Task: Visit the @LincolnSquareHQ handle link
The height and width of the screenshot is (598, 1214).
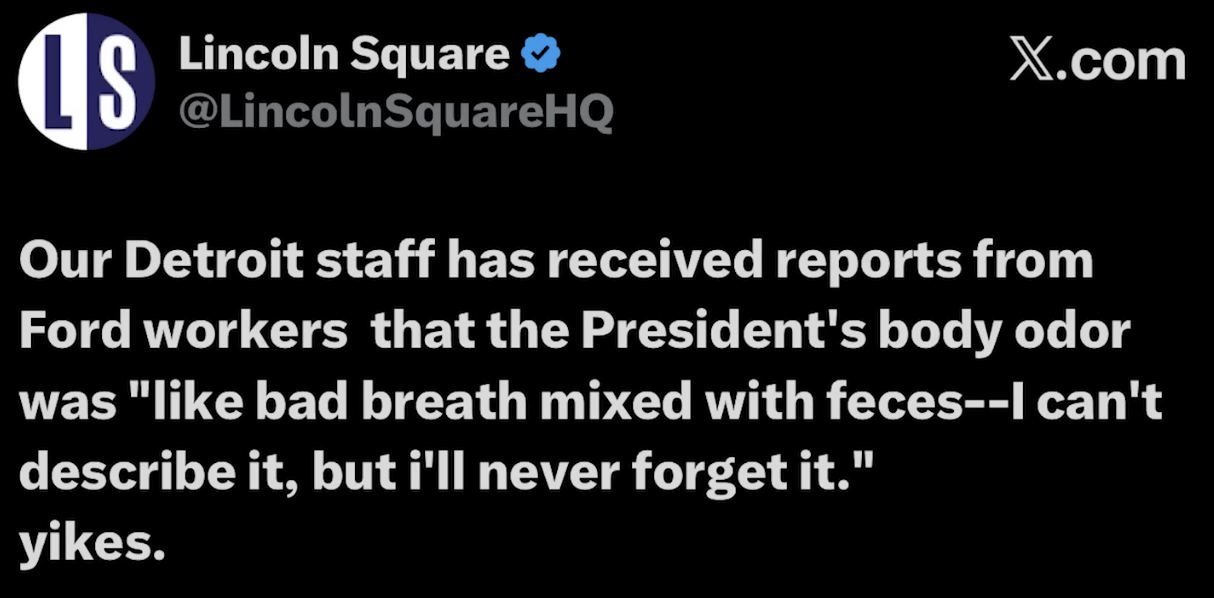Action: click(395, 115)
